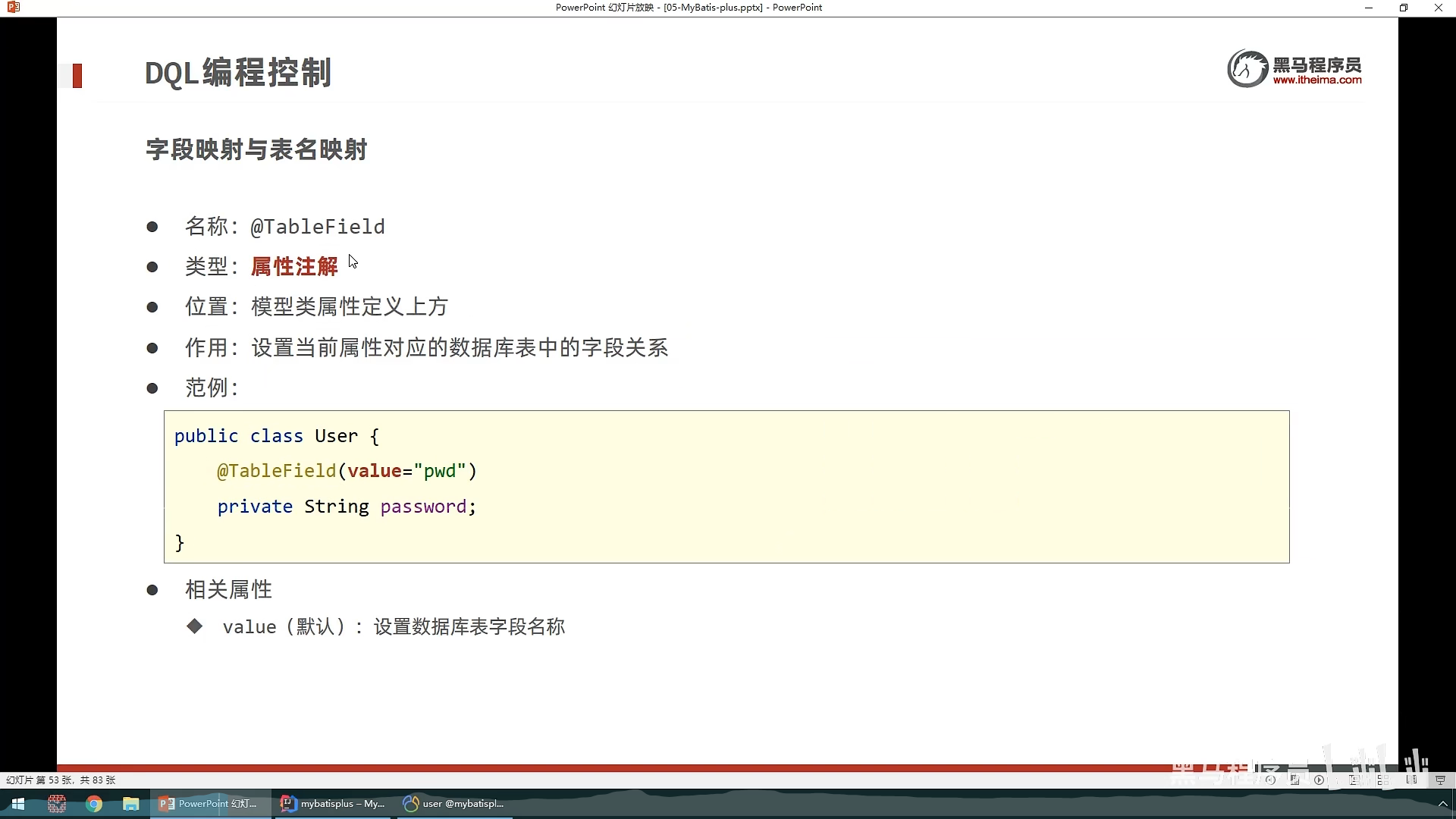
Task: Click the slide 53 of 83 indicator
Action: 61,780
